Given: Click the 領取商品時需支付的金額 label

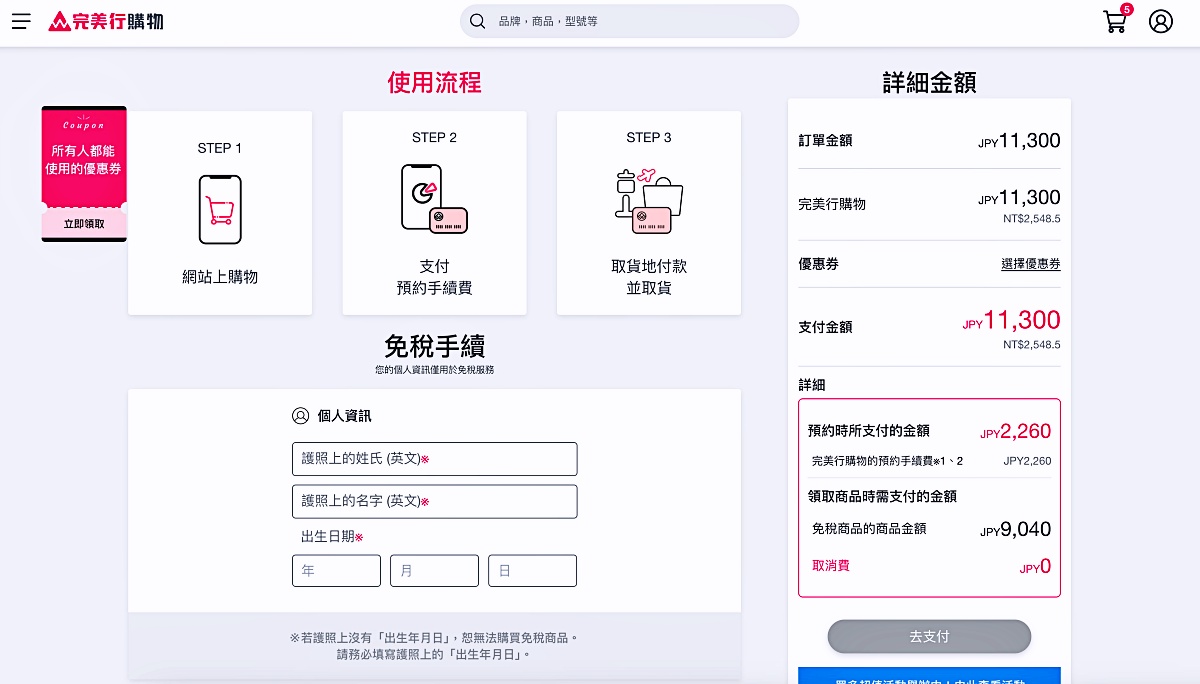Looking at the screenshot, I should [883, 496].
